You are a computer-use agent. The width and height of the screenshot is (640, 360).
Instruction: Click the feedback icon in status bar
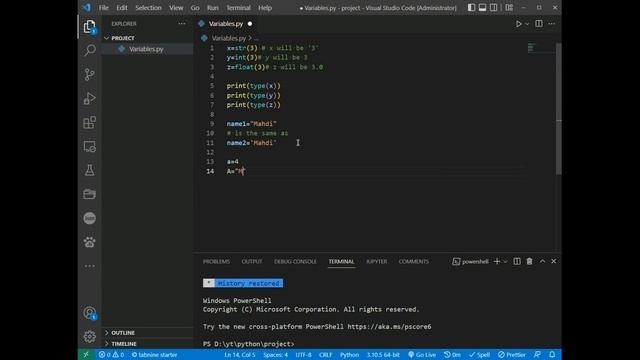tap(538, 355)
